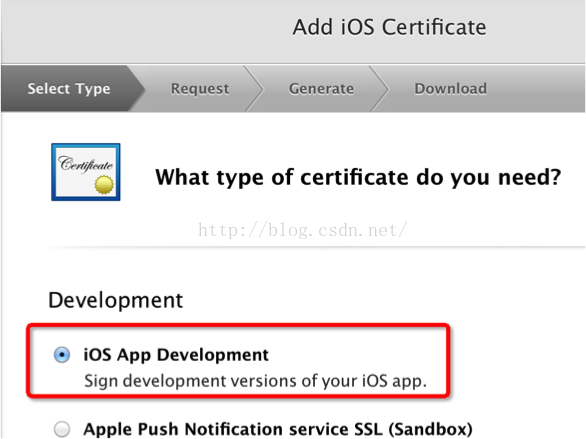This screenshot has width=586, height=439.
Task: Click the gold seal on certificate icon
Action: tap(104, 185)
